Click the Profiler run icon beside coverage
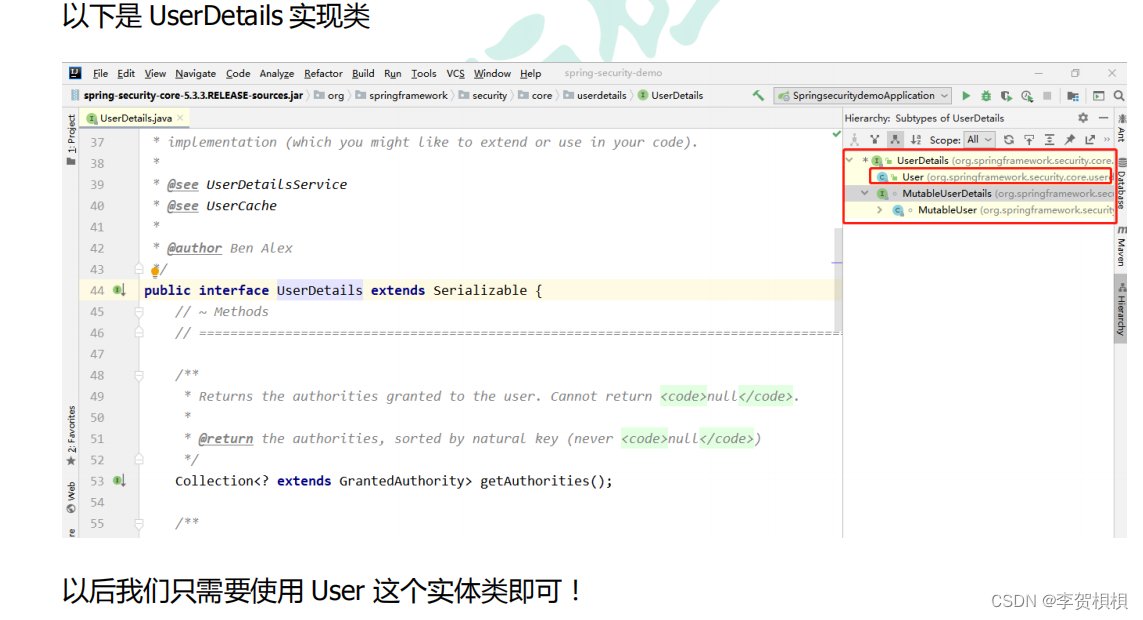 [x=1027, y=95]
